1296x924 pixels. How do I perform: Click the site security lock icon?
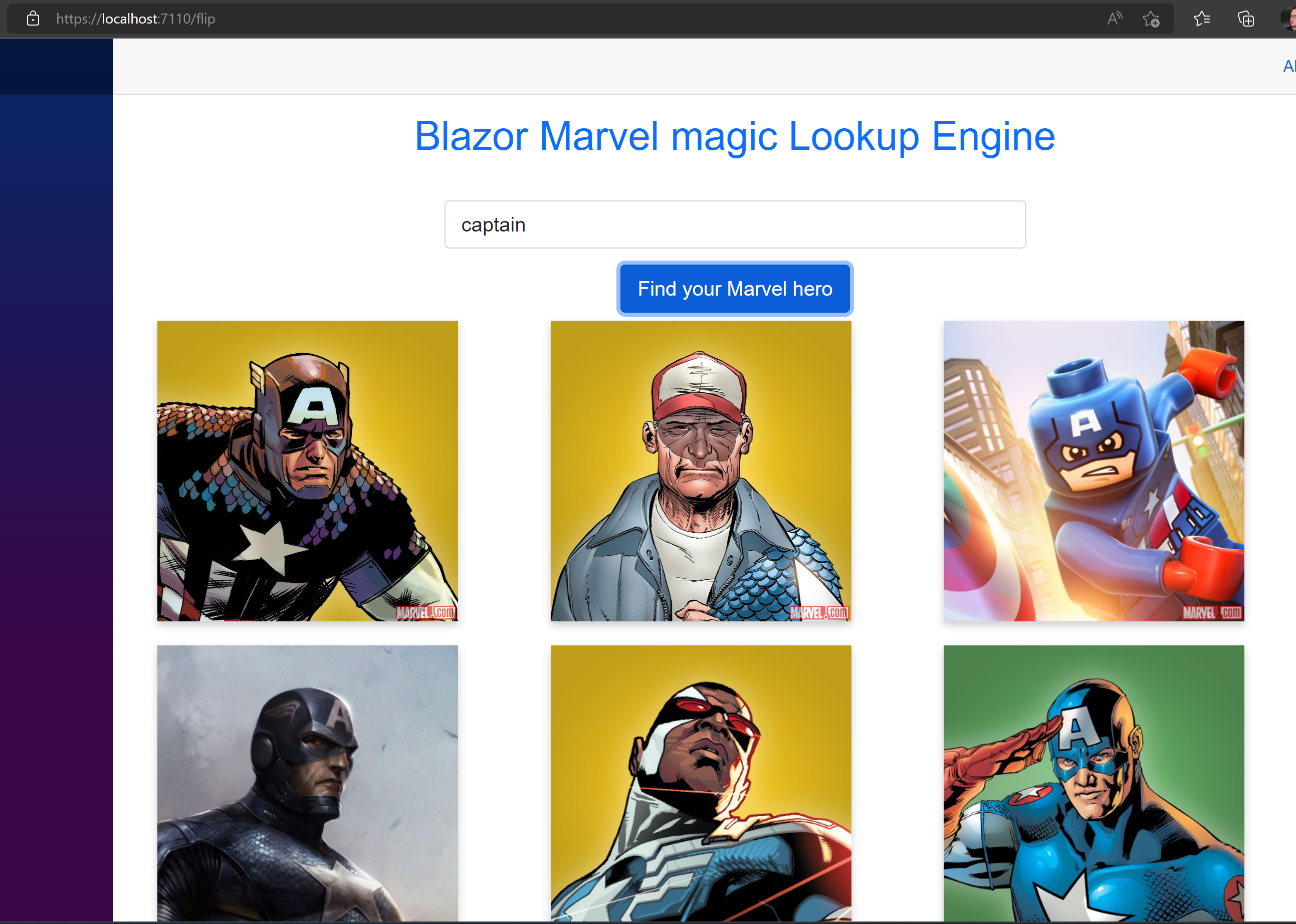point(33,18)
